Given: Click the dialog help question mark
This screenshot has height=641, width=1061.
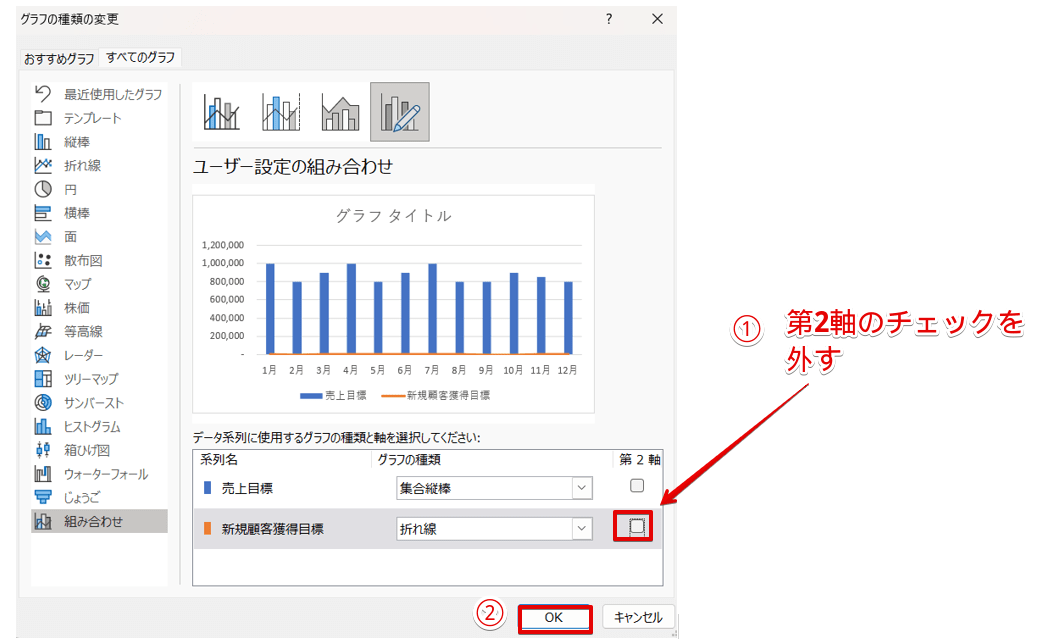Looking at the screenshot, I should point(609,18).
